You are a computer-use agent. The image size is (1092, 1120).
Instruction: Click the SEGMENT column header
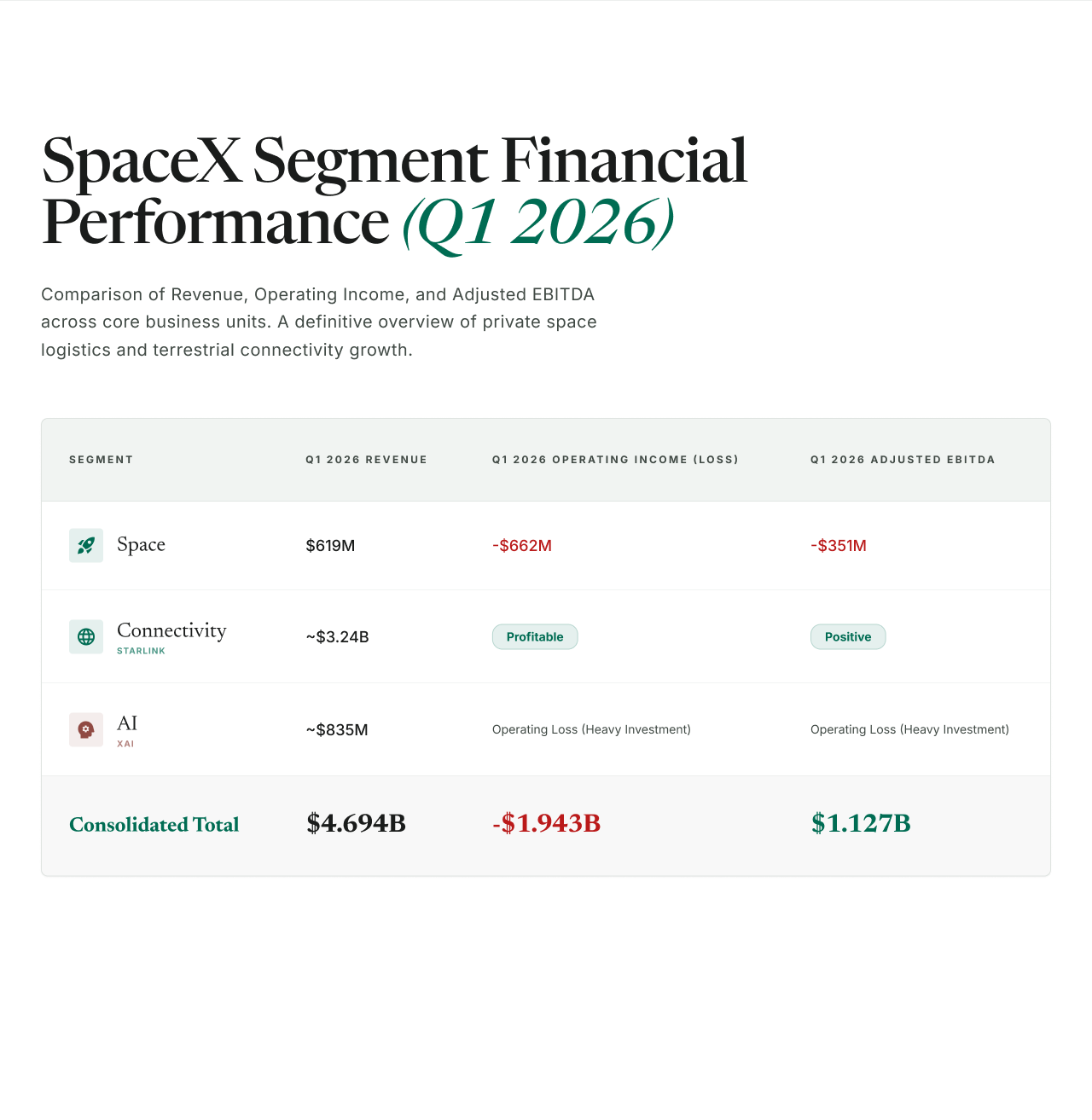tap(102, 460)
